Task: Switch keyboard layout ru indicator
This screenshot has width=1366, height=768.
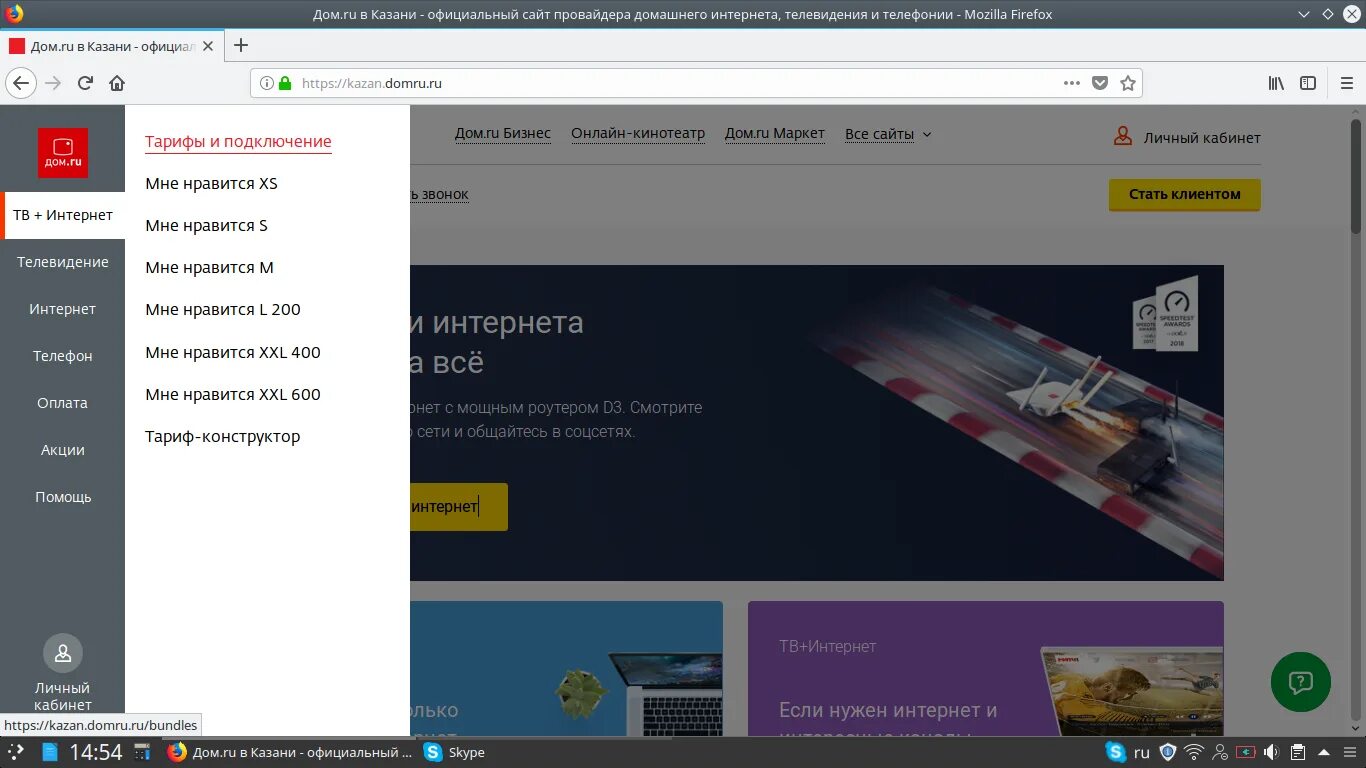Action: coord(1142,752)
